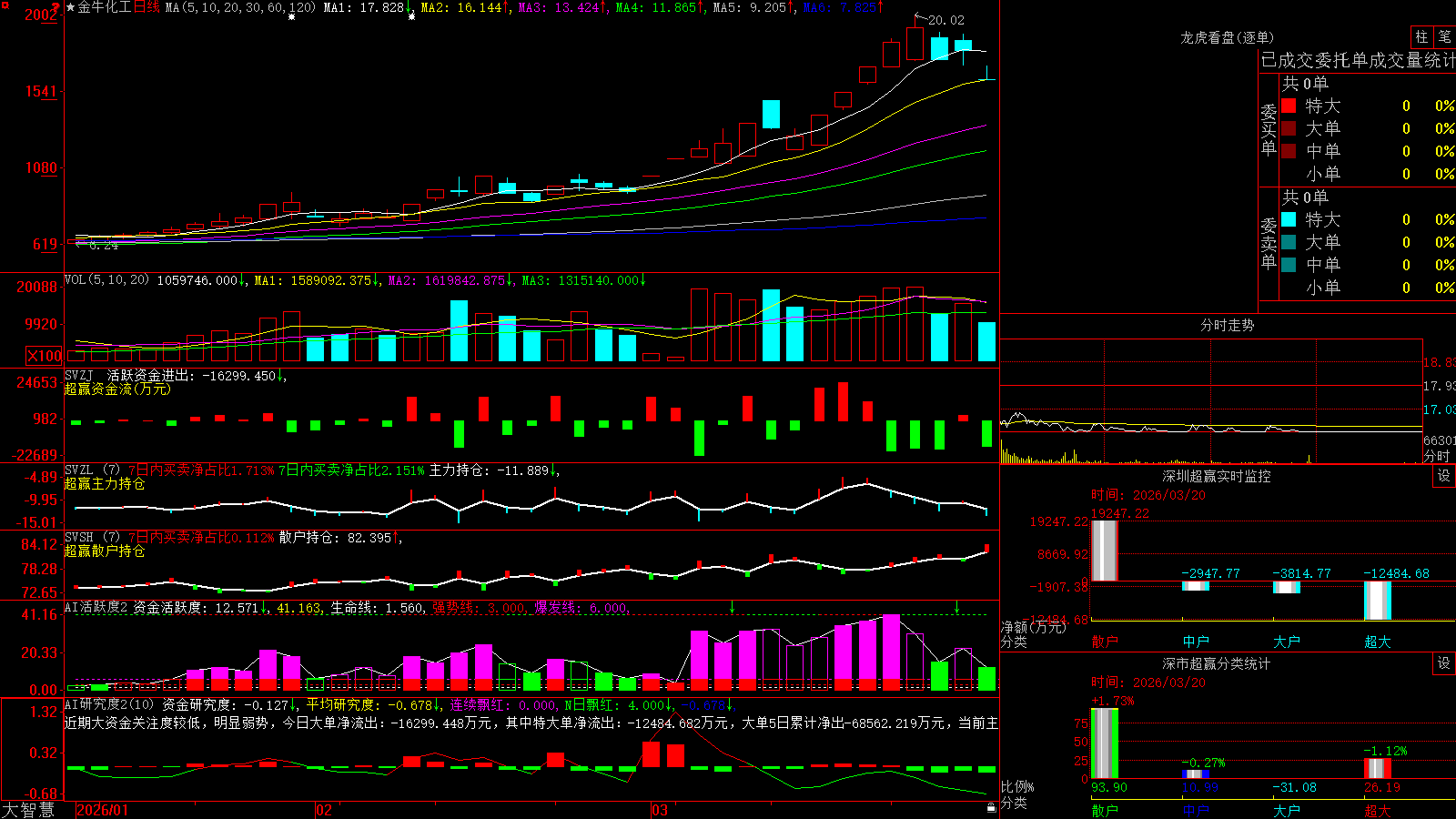Viewport: 1456px width, 819px height.
Task: Click the red 特大 buy-order color swatch
Action: [x=1289, y=106]
